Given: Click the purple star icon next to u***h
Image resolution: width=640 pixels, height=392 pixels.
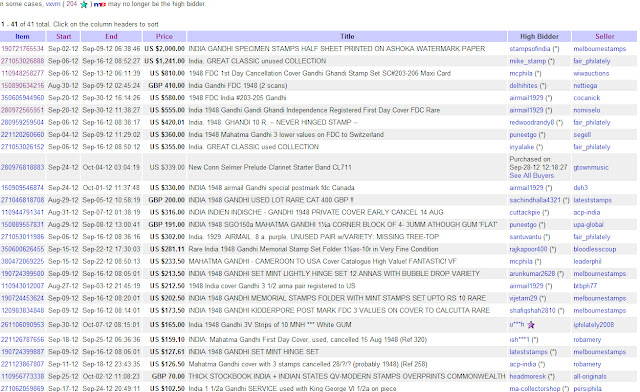Looking at the screenshot, I should [x=531, y=325].
